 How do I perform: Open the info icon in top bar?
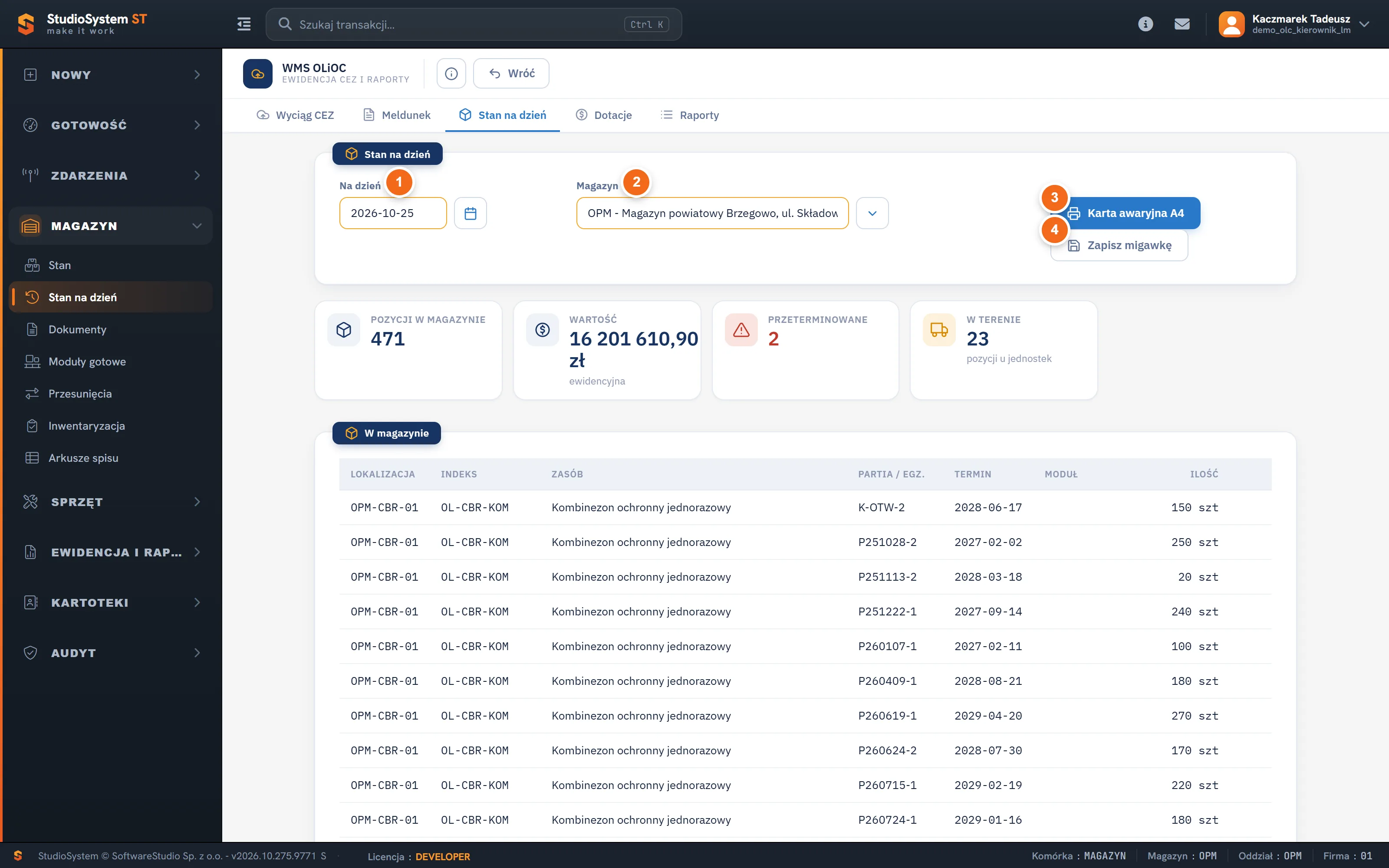pos(1145,24)
